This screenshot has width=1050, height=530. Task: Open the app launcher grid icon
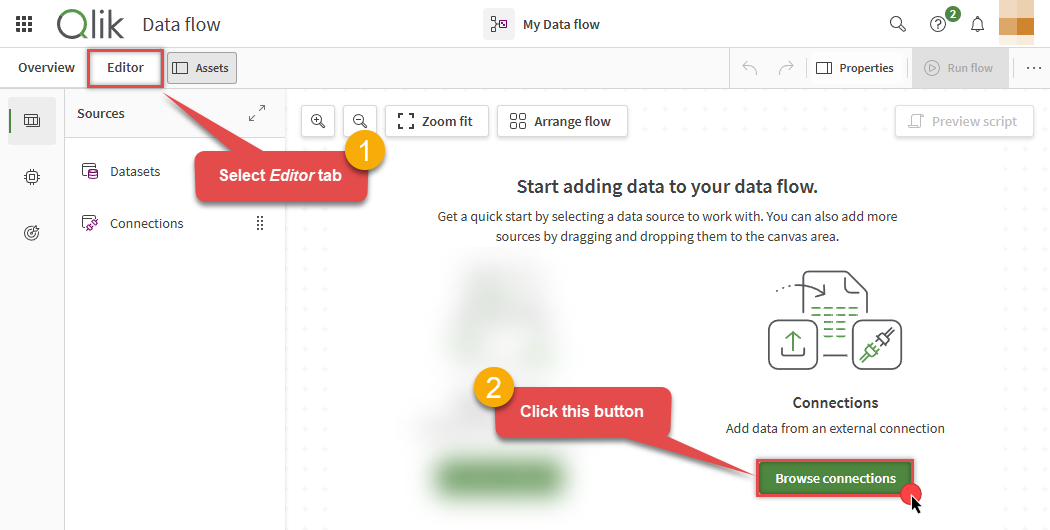[24, 24]
